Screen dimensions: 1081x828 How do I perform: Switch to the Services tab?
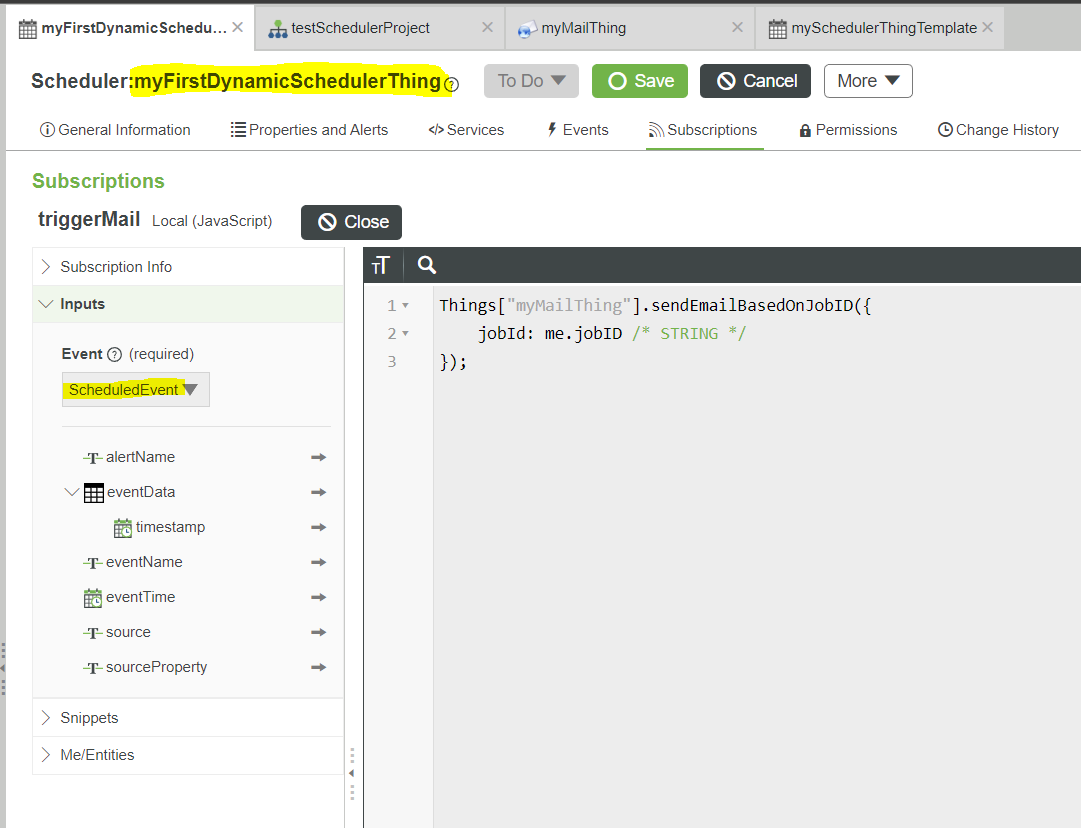(x=466, y=129)
